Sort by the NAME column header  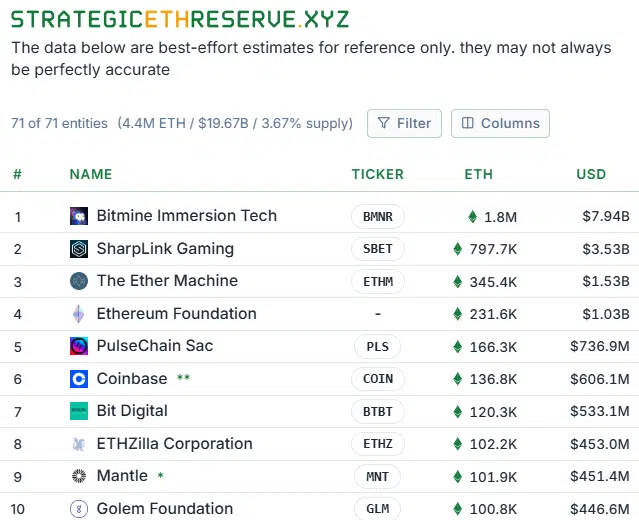click(91, 174)
